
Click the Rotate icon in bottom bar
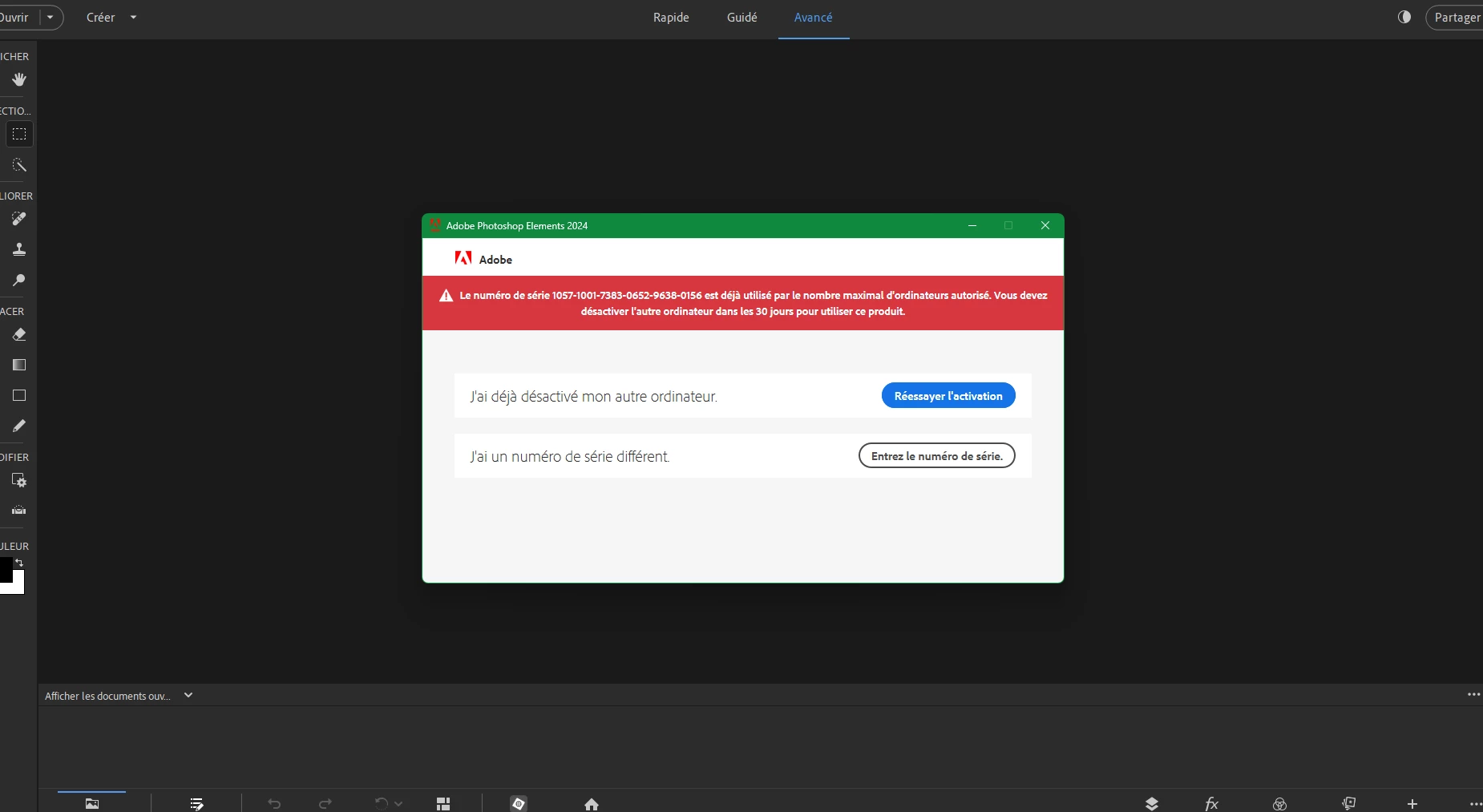click(x=382, y=803)
